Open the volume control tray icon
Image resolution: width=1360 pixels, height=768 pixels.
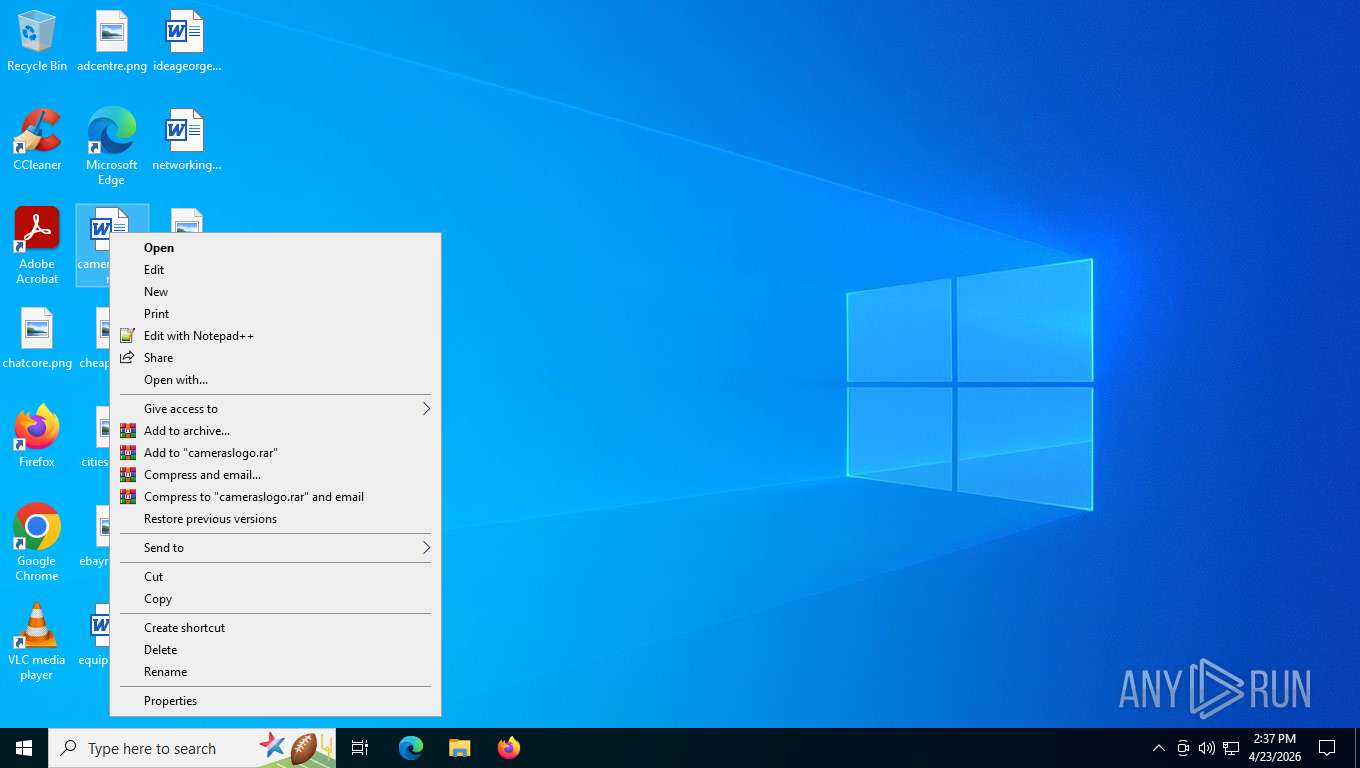tap(1207, 748)
